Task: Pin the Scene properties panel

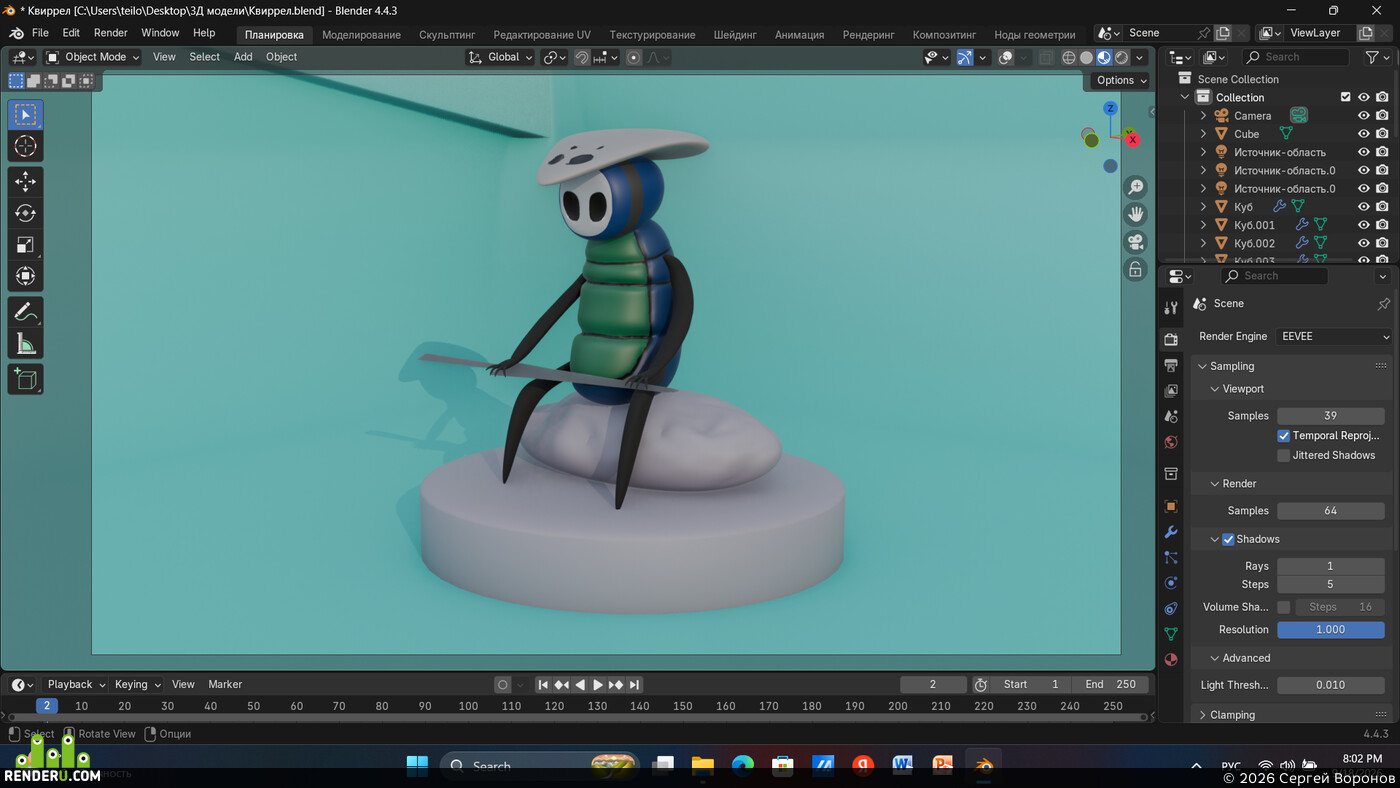Action: pos(1384,304)
